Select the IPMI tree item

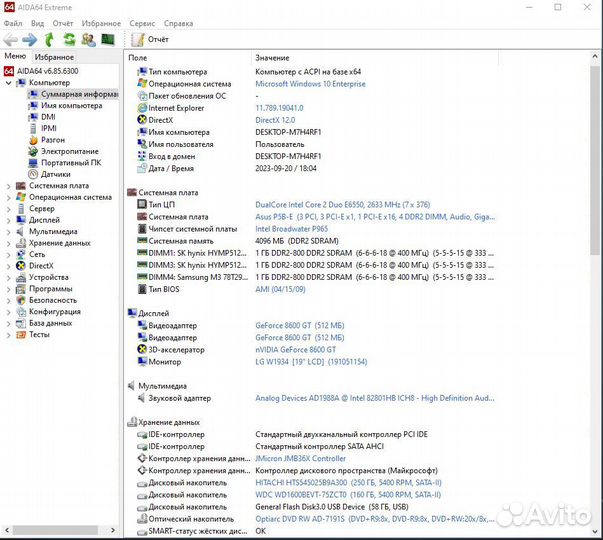(49, 128)
